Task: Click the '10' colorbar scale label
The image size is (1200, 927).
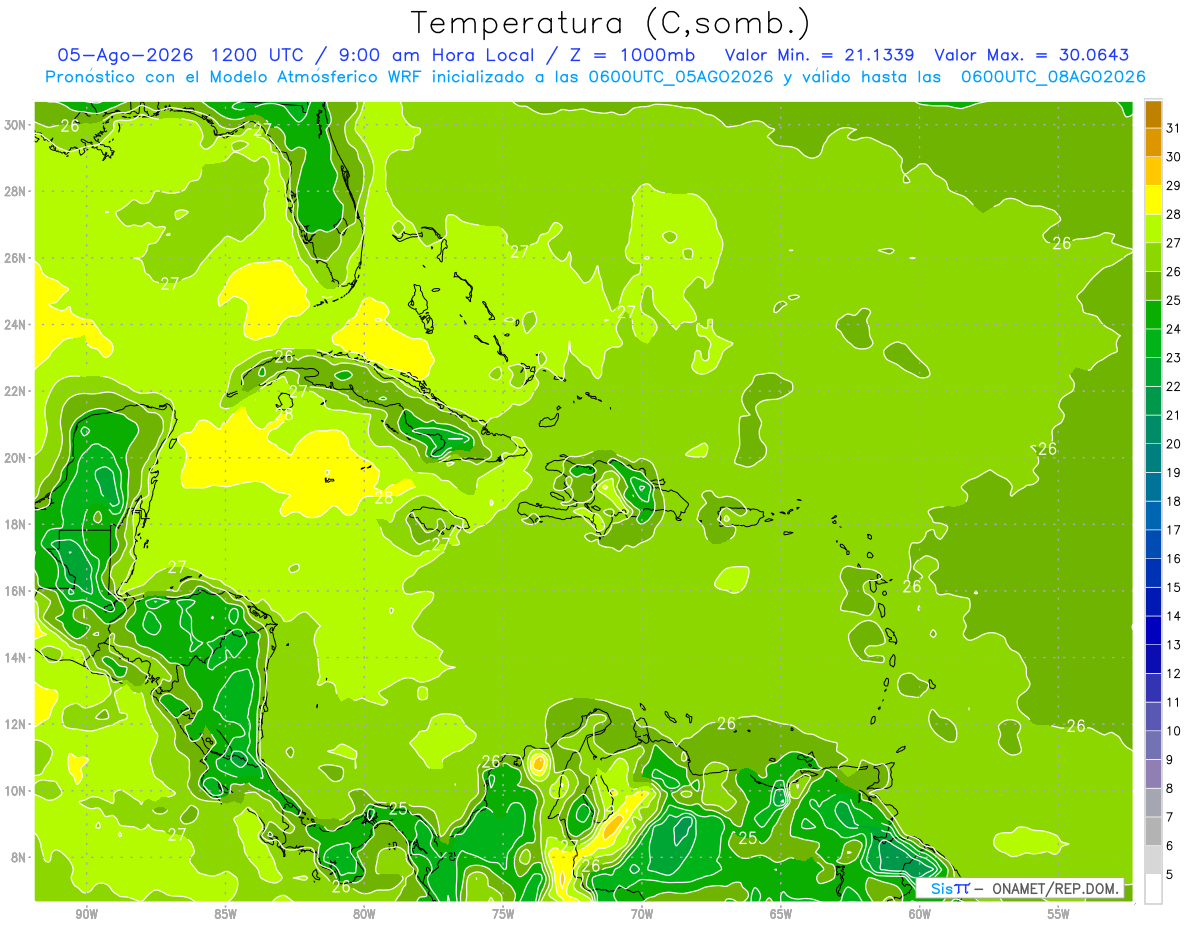Action: click(1174, 731)
